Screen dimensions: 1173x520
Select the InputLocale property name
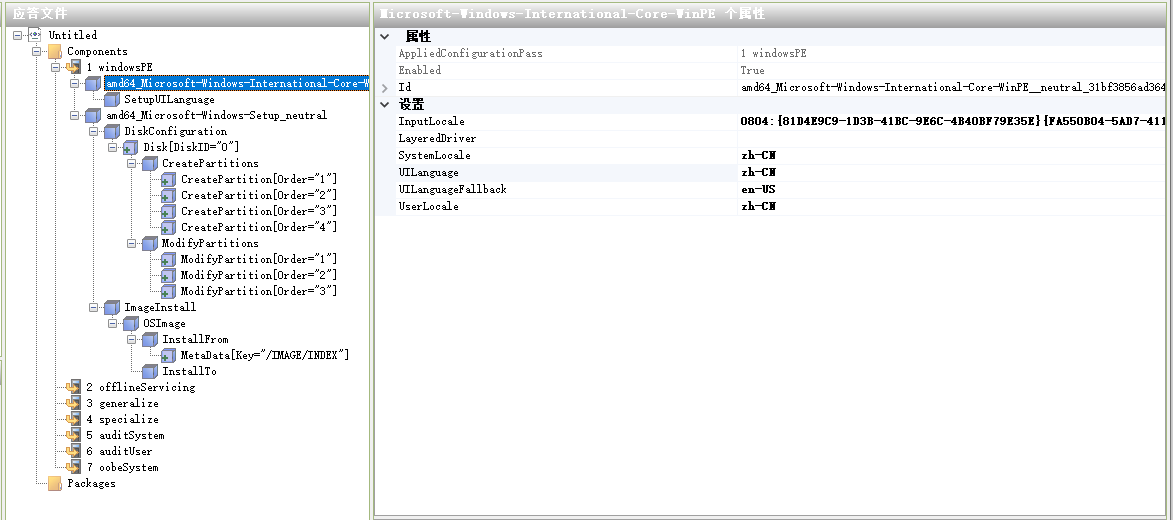tap(431, 121)
